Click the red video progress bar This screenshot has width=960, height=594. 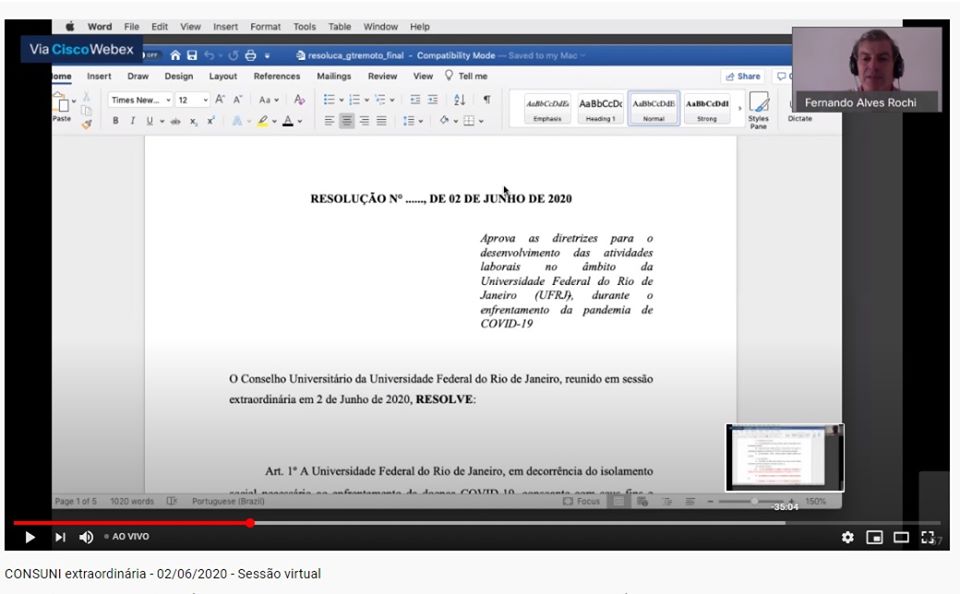pyautogui.click(x=130, y=522)
